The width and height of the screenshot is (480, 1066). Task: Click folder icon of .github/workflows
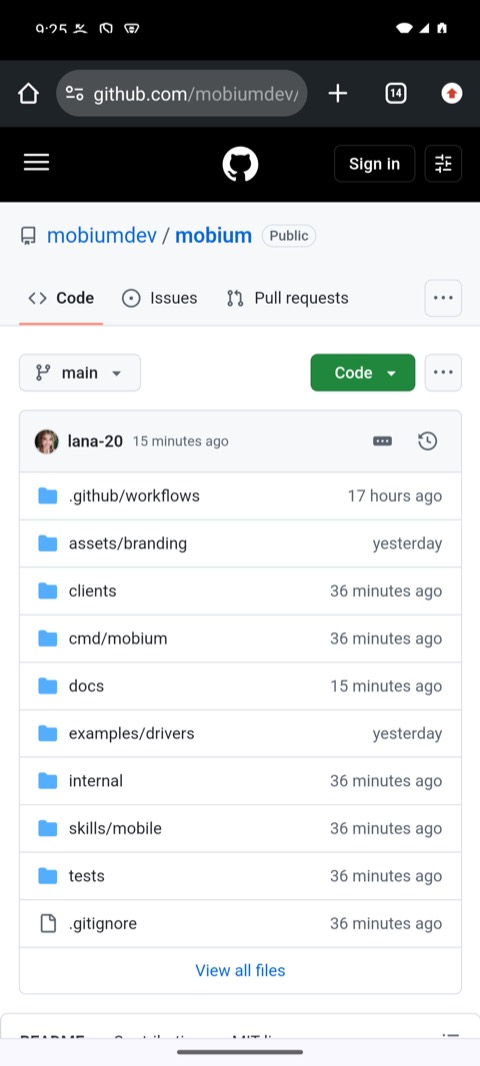point(48,496)
